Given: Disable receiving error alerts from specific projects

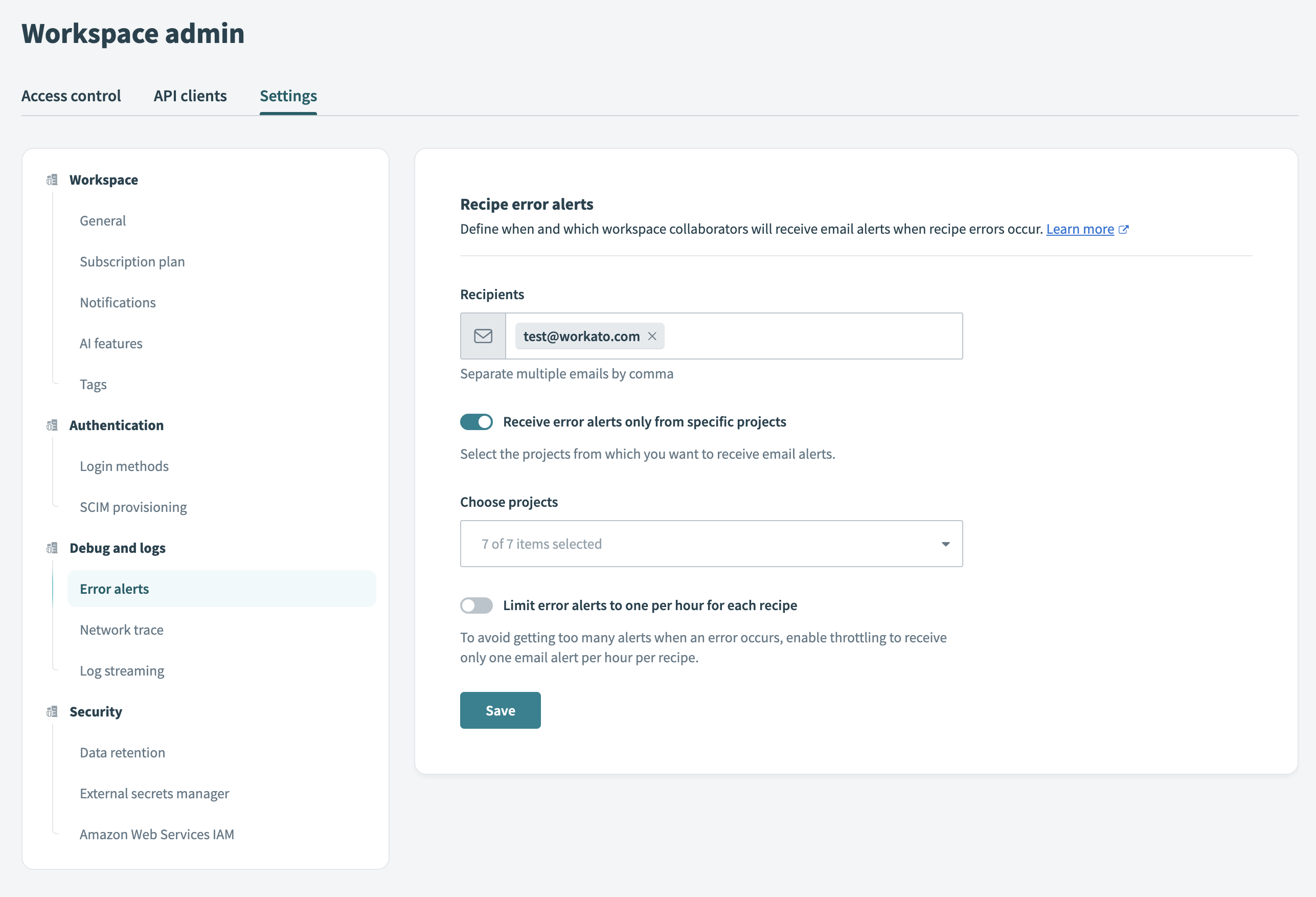Looking at the screenshot, I should tap(476, 421).
